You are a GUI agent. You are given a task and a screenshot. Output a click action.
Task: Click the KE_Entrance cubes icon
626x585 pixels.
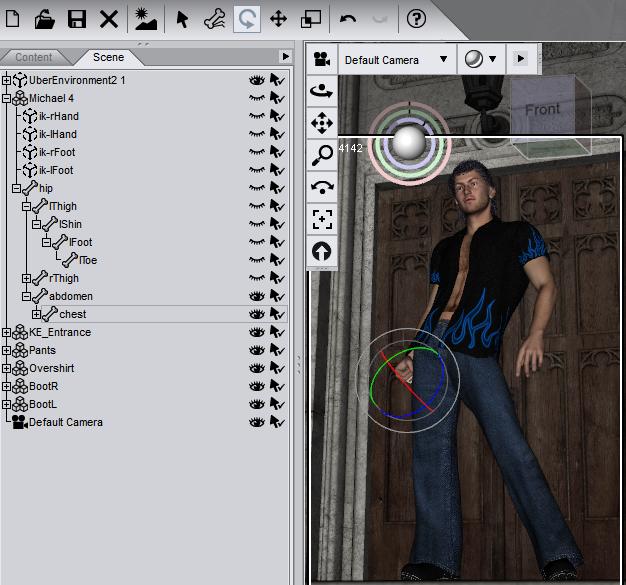pyautogui.click(x=20, y=332)
